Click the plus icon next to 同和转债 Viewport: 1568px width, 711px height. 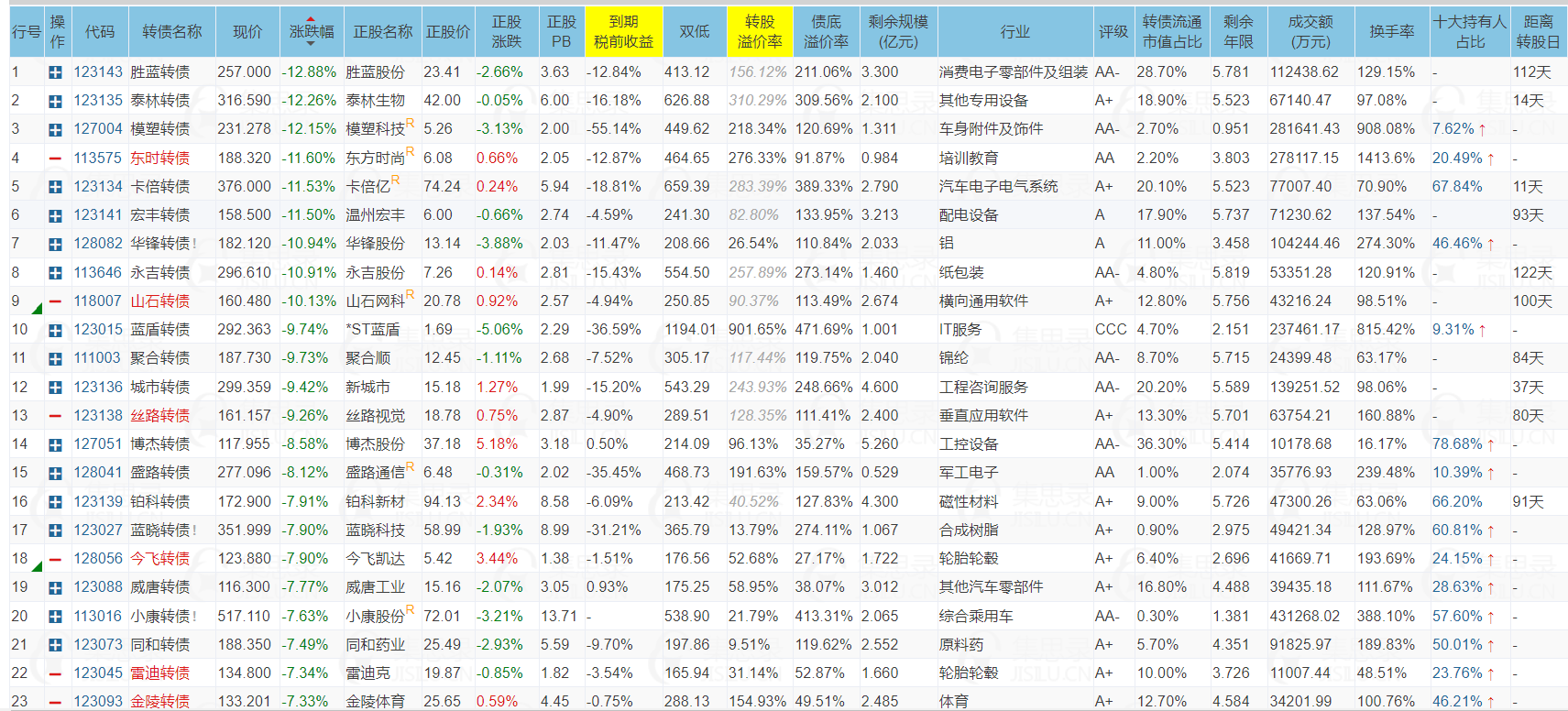pyautogui.click(x=56, y=645)
